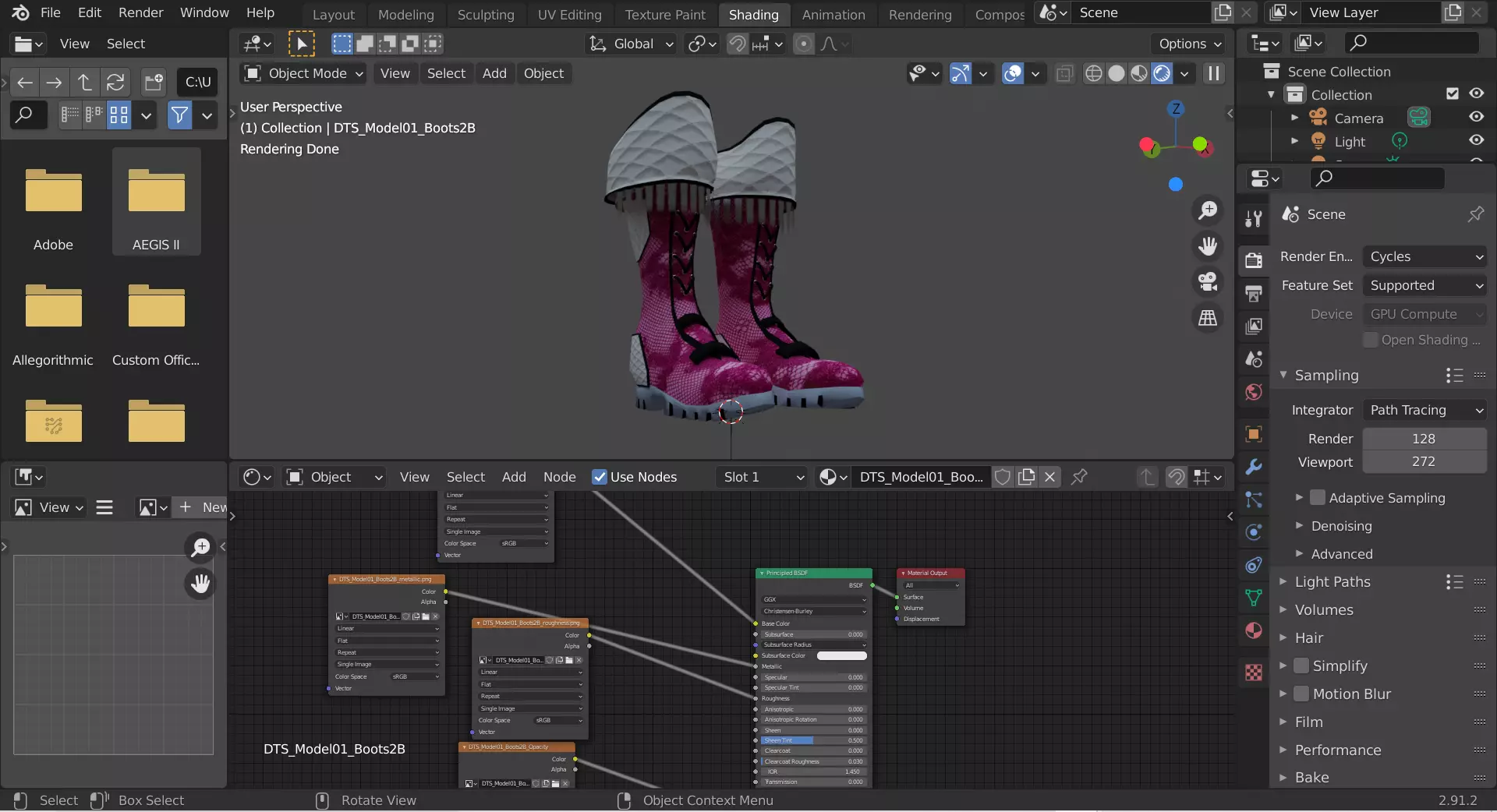Select the solid viewport shading icon

click(1117, 73)
